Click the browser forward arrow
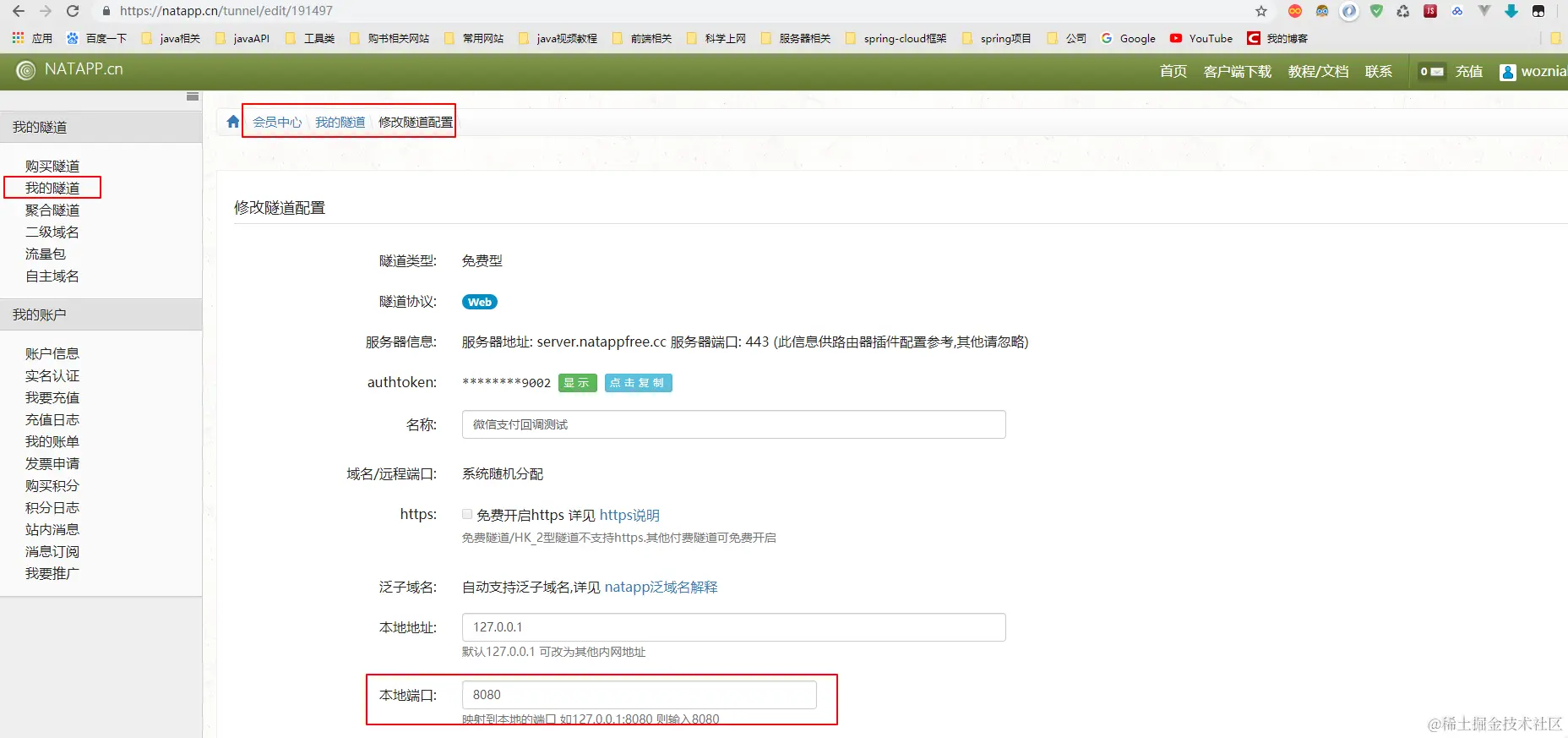The height and width of the screenshot is (738, 1568). coord(46,11)
